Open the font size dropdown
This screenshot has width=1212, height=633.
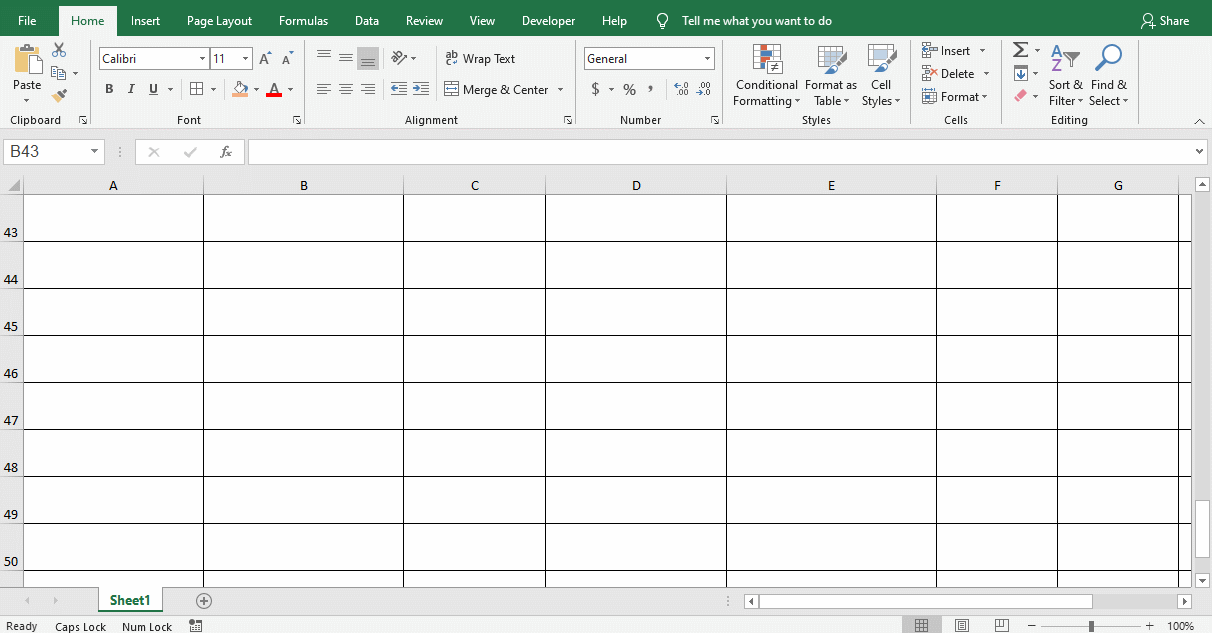pos(245,59)
